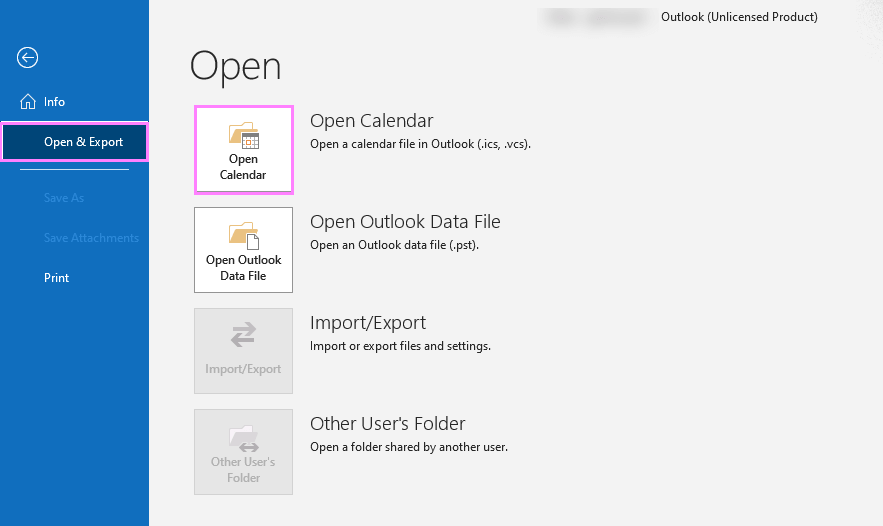Click 'Open an Outlook data file (.pst).' description
Viewport: 883px width, 526px height.
point(394,245)
